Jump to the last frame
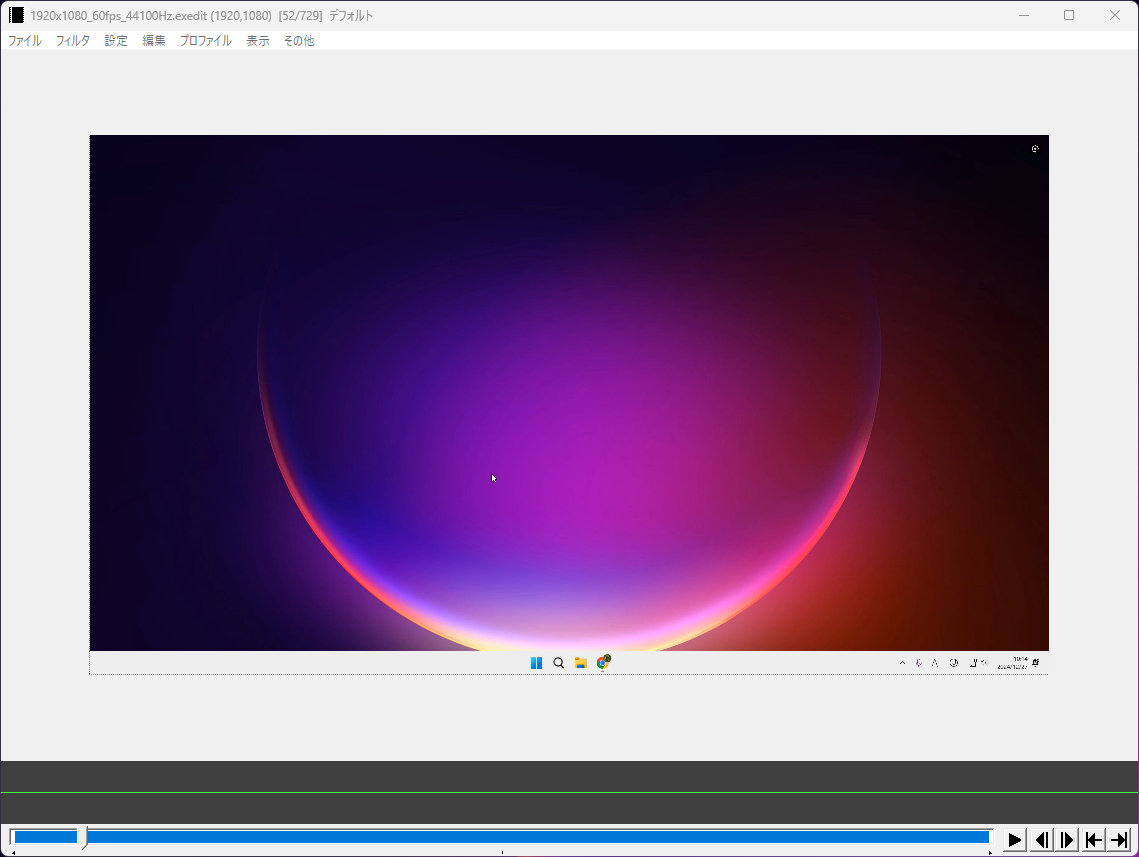Image resolution: width=1139 pixels, height=857 pixels. 1119,840
